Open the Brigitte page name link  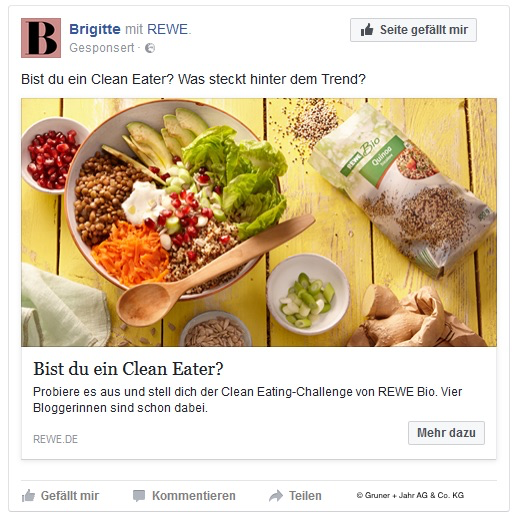(95, 29)
